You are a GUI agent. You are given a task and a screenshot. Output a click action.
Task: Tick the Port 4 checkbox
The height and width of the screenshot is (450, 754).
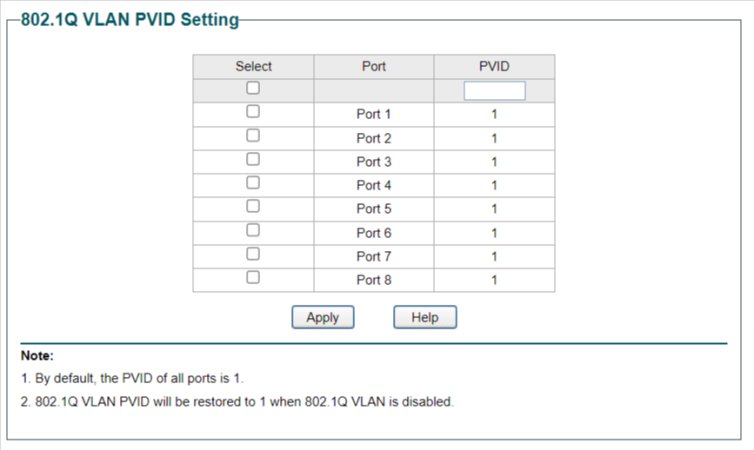253,183
